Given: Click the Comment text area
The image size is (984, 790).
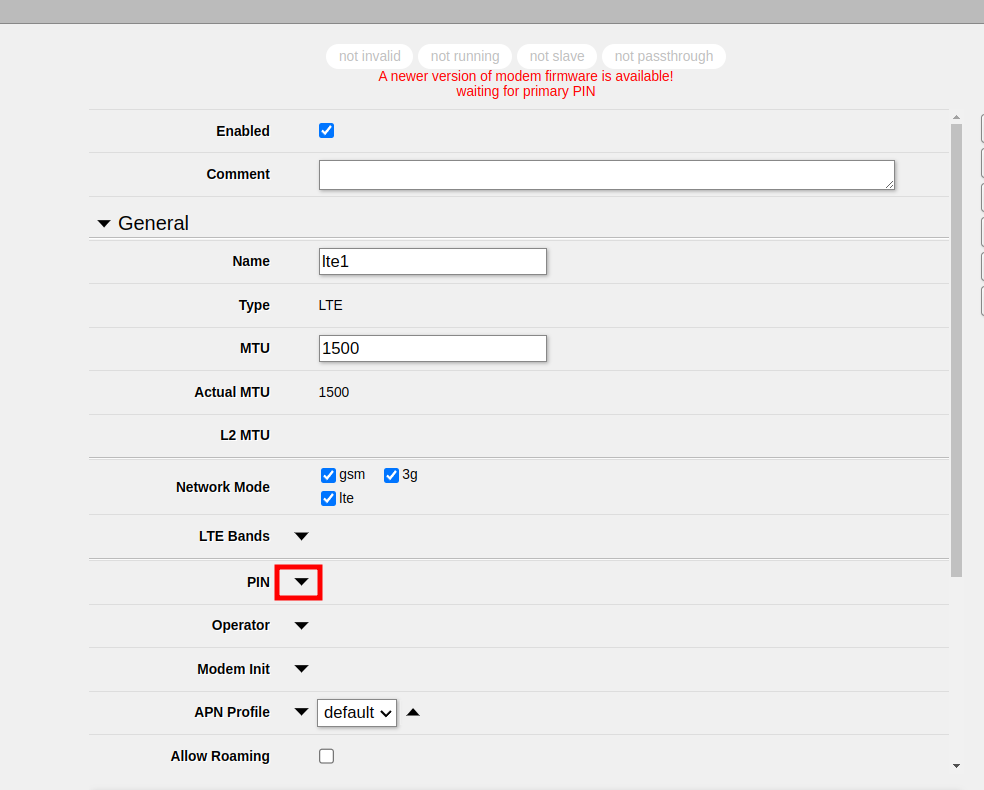Looking at the screenshot, I should [606, 174].
